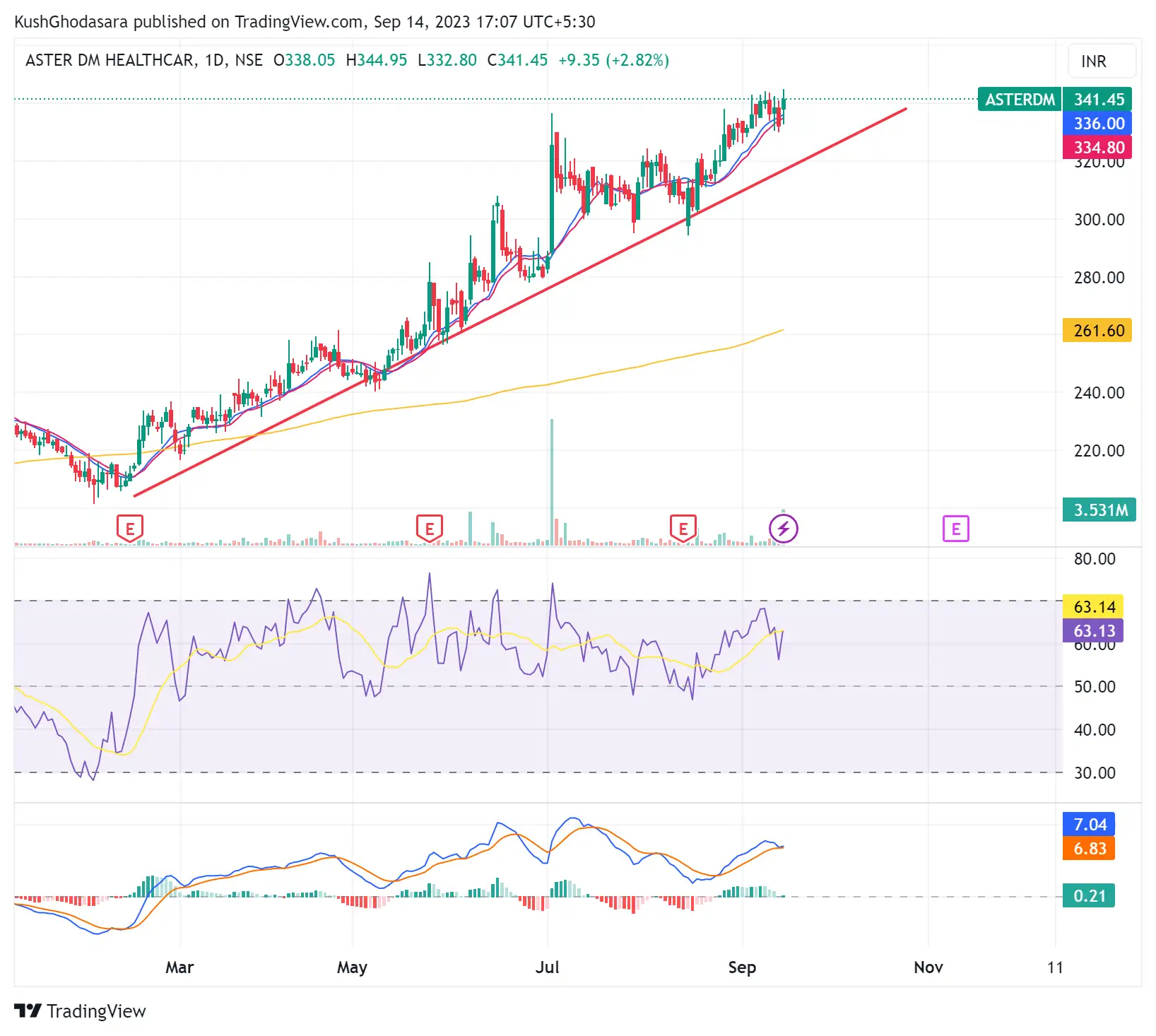1156x1036 pixels.
Task: Click the purple lightning bolt event icon
Action: pos(783,529)
